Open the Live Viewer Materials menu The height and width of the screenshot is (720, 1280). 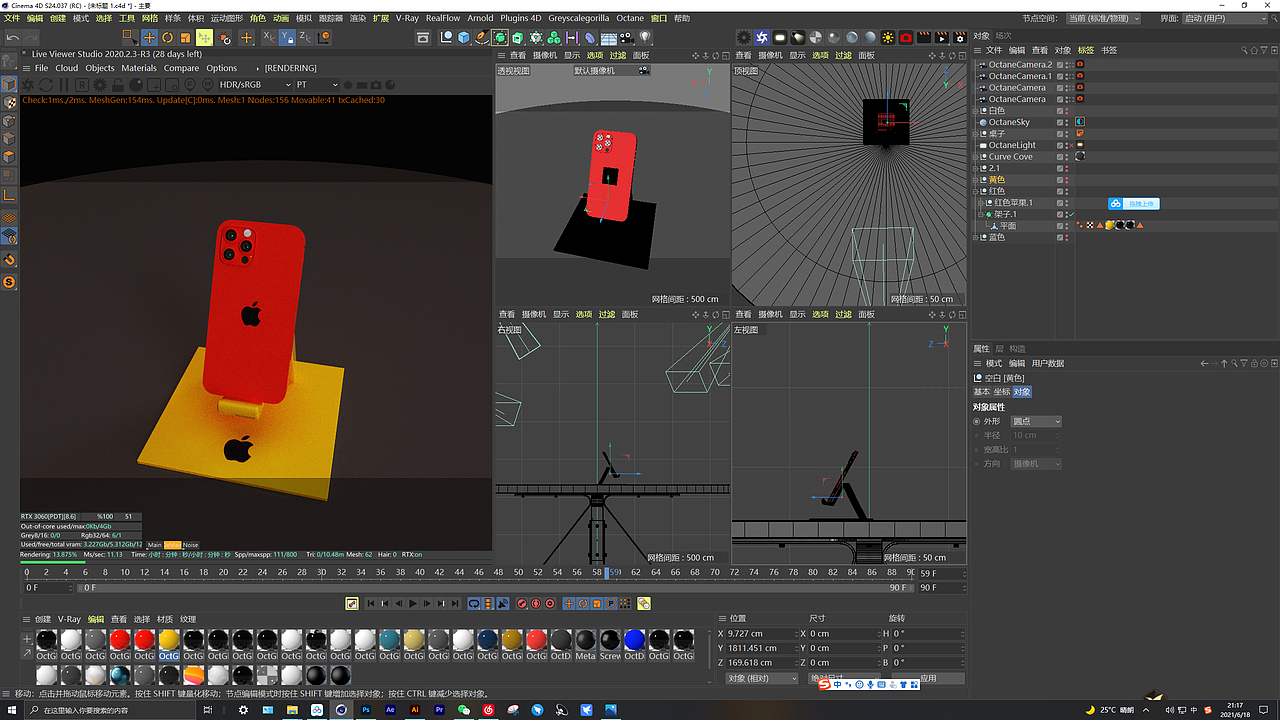[139, 68]
